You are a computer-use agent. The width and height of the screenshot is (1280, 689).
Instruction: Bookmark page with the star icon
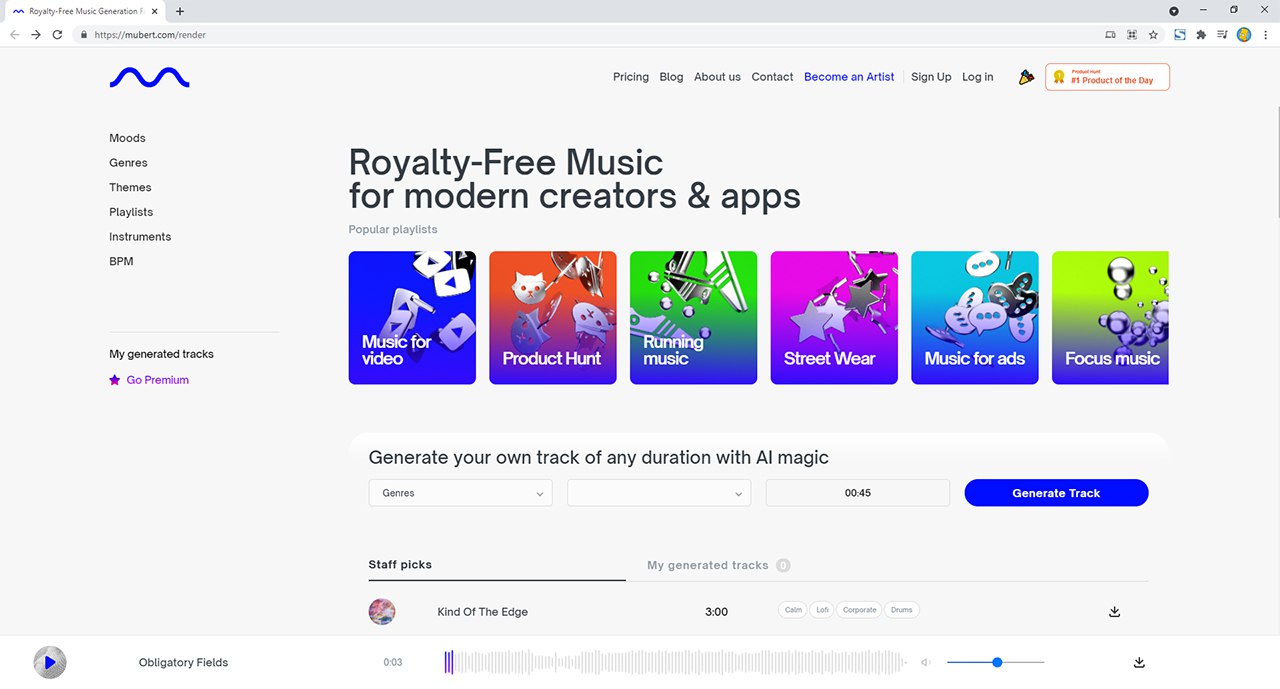pos(1153,34)
